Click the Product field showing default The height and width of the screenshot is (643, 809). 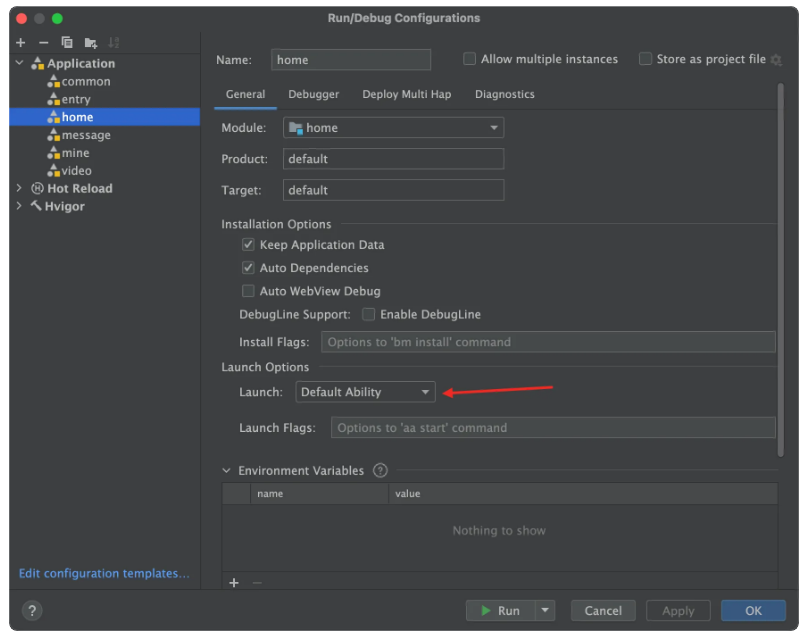click(x=394, y=159)
